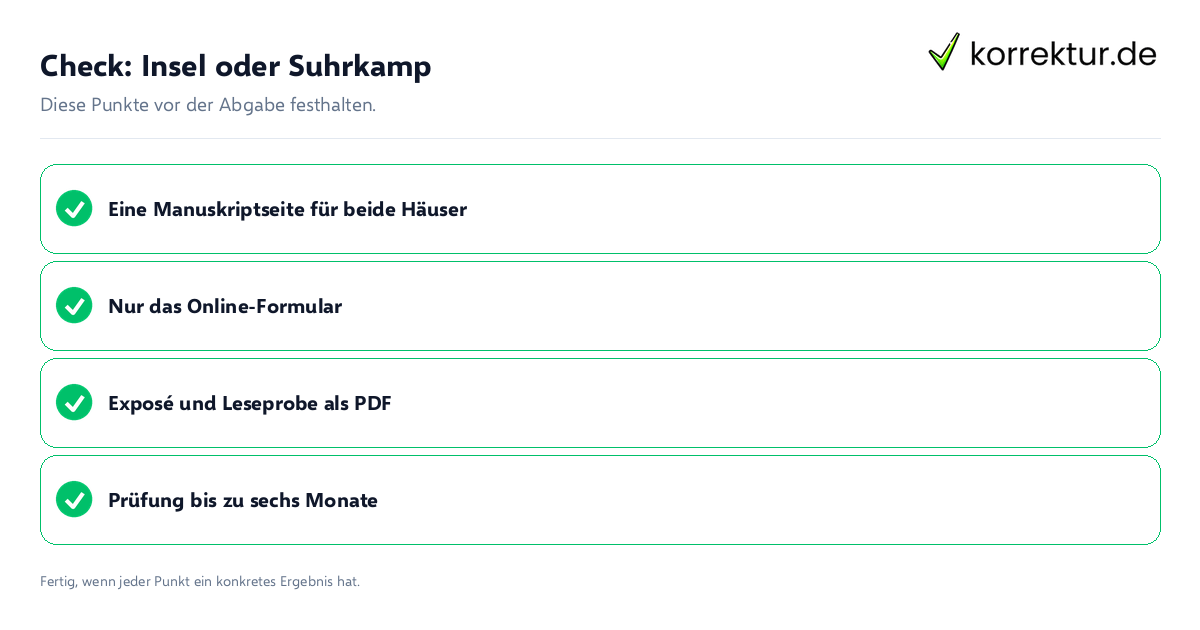Select the 'Nur das Online-Formular' label text
Viewport: 1200px width, 630px height.
pos(225,306)
